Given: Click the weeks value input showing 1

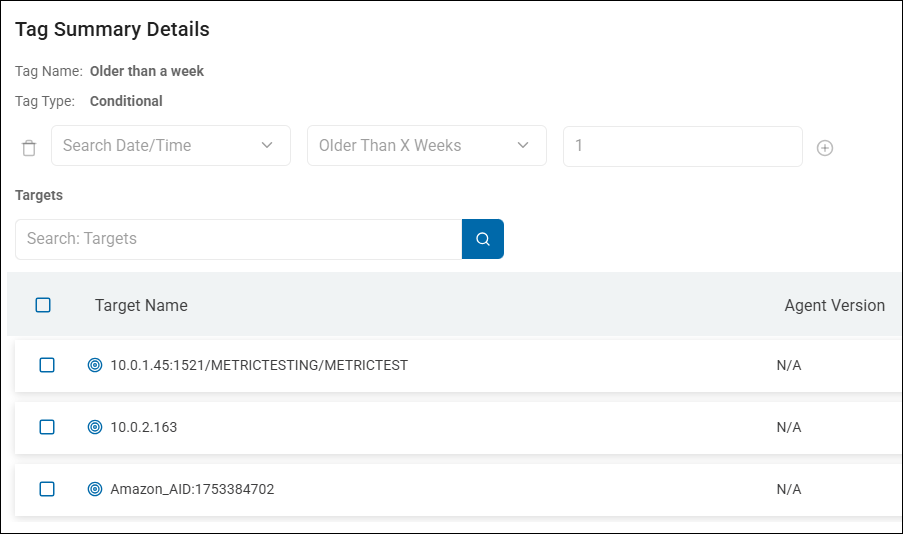Looking at the screenshot, I should tap(682, 146).
